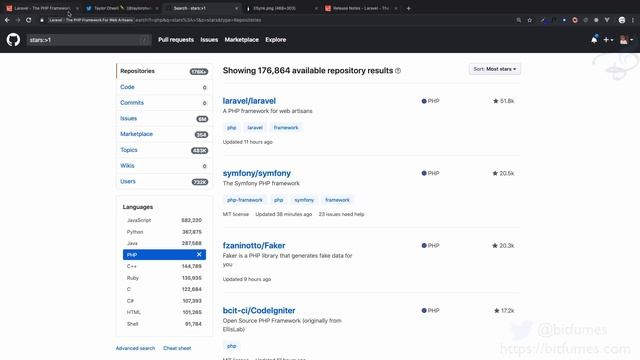The width and height of the screenshot is (640, 360).
Task: Open the laravel/laravel repository link
Action: [249, 101]
